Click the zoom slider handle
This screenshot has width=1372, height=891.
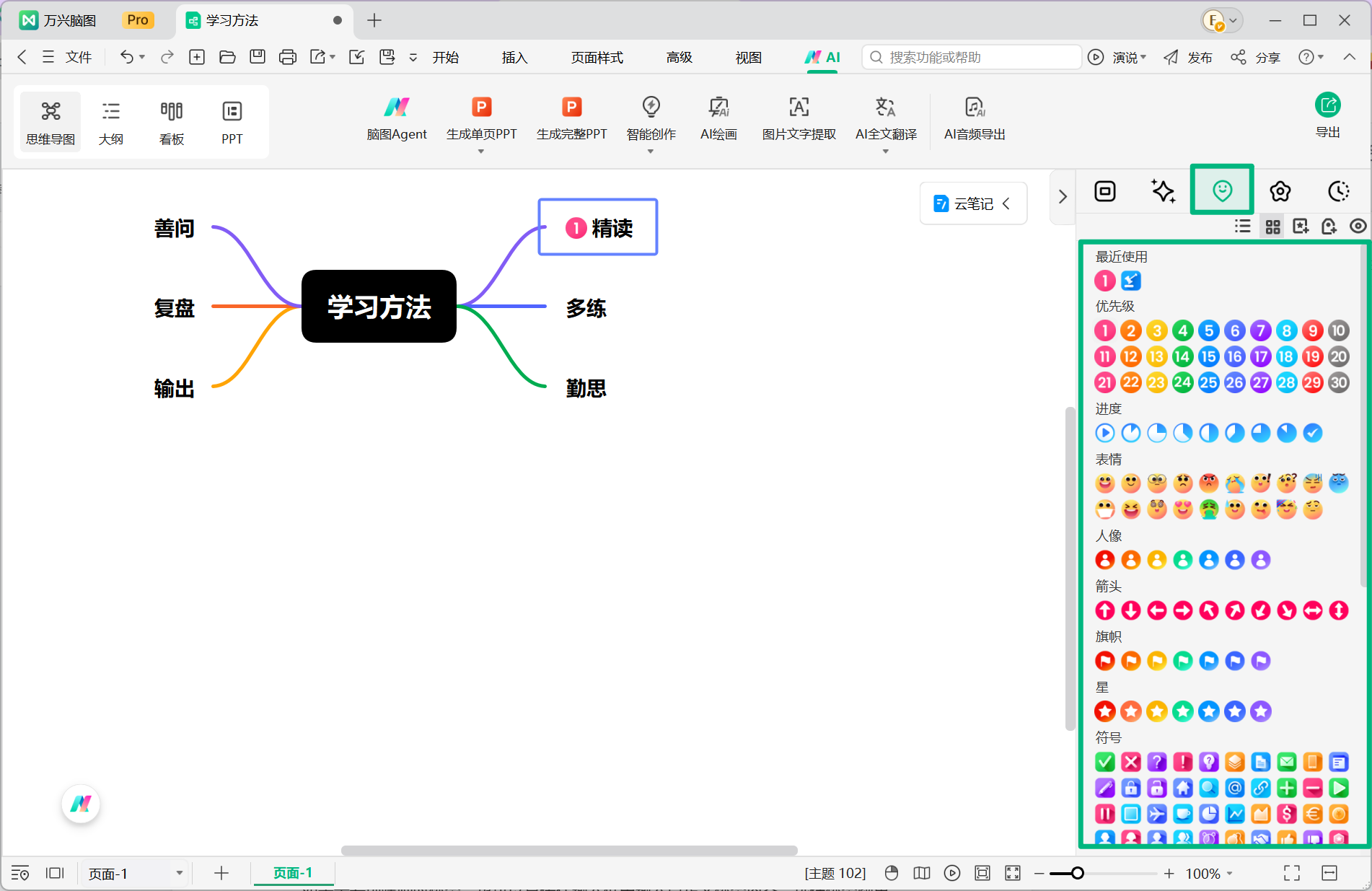pos(1077,874)
